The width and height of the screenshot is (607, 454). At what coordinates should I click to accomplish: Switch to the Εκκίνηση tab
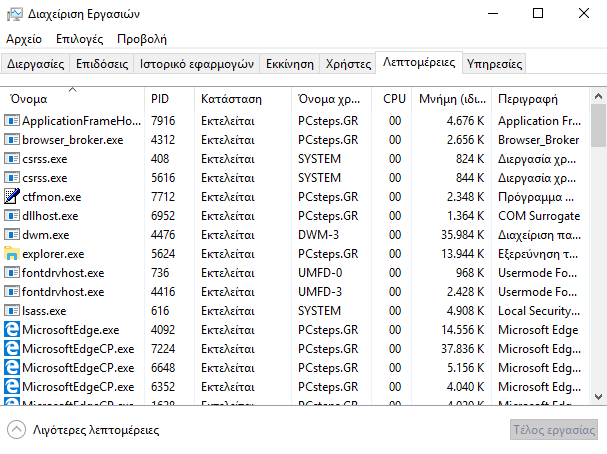pyautogui.click(x=290, y=64)
